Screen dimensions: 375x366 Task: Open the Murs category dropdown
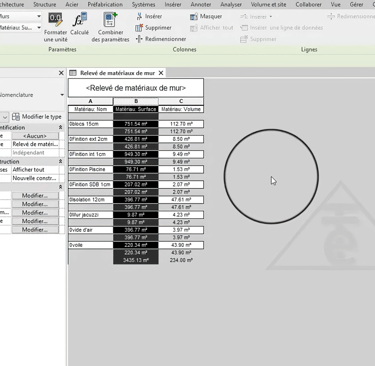pos(39,16)
